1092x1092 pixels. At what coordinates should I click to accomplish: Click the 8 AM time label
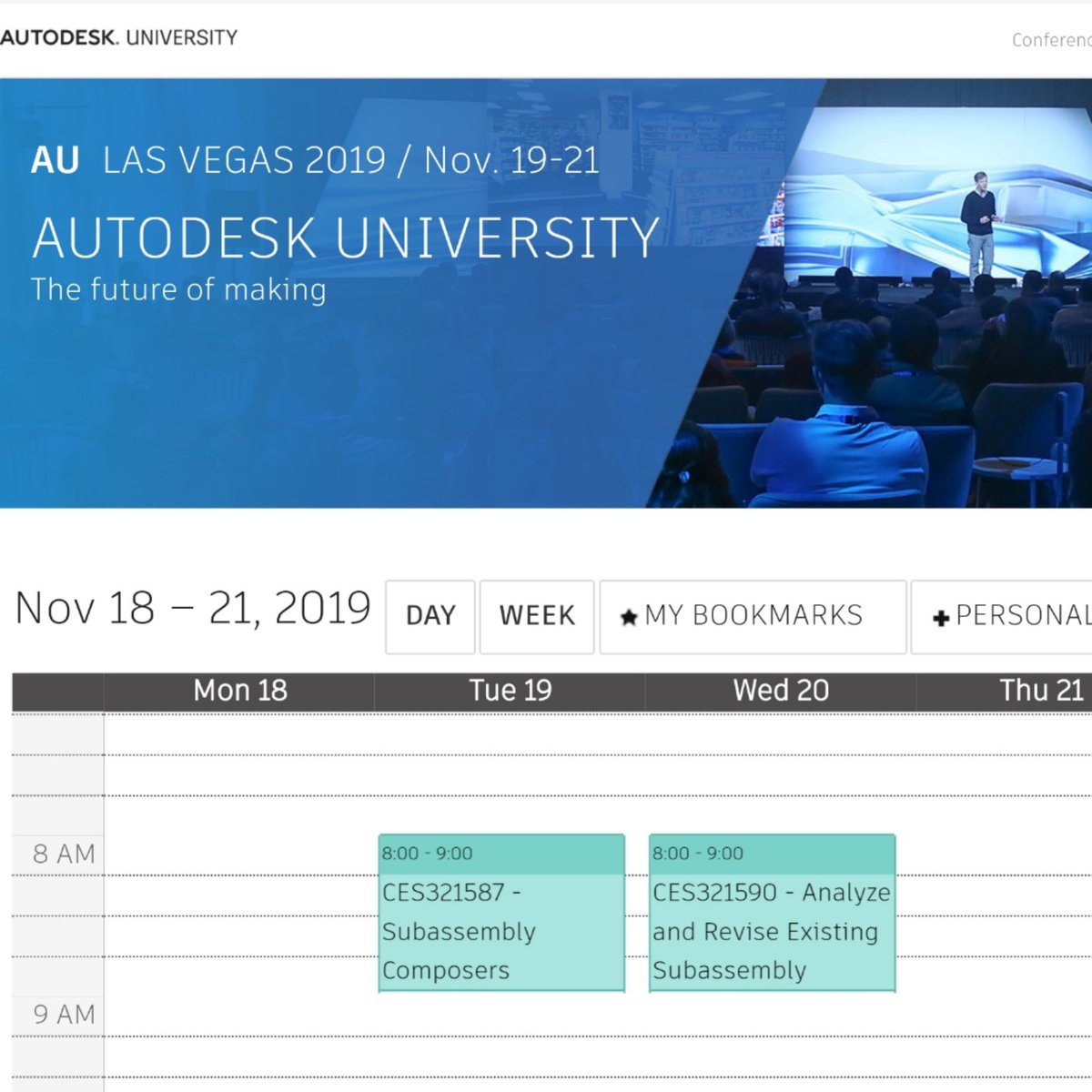[64, 854]
